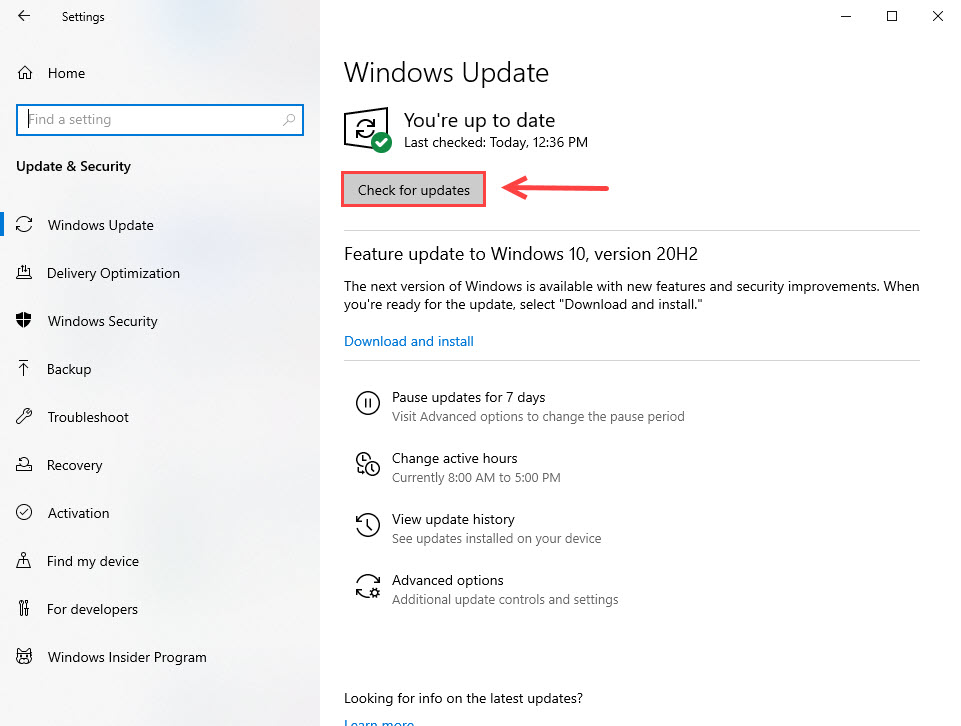Click the For developers icon
Viewport: 961px width, 726px height.
point(25,609)
